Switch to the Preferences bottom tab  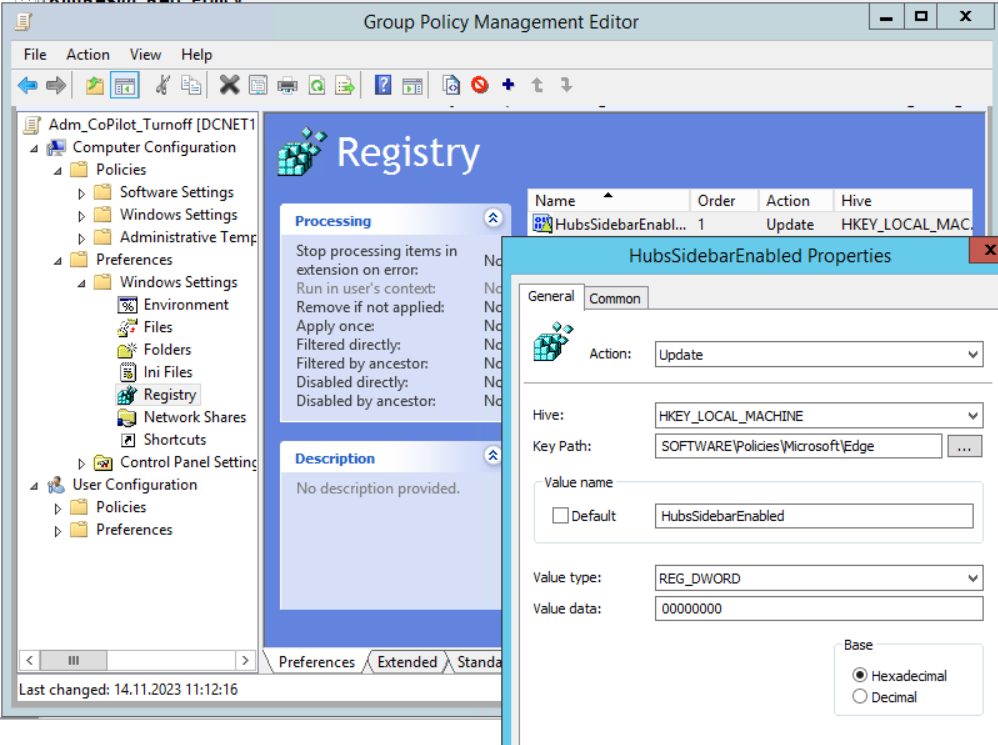click(x=317, y=662)
